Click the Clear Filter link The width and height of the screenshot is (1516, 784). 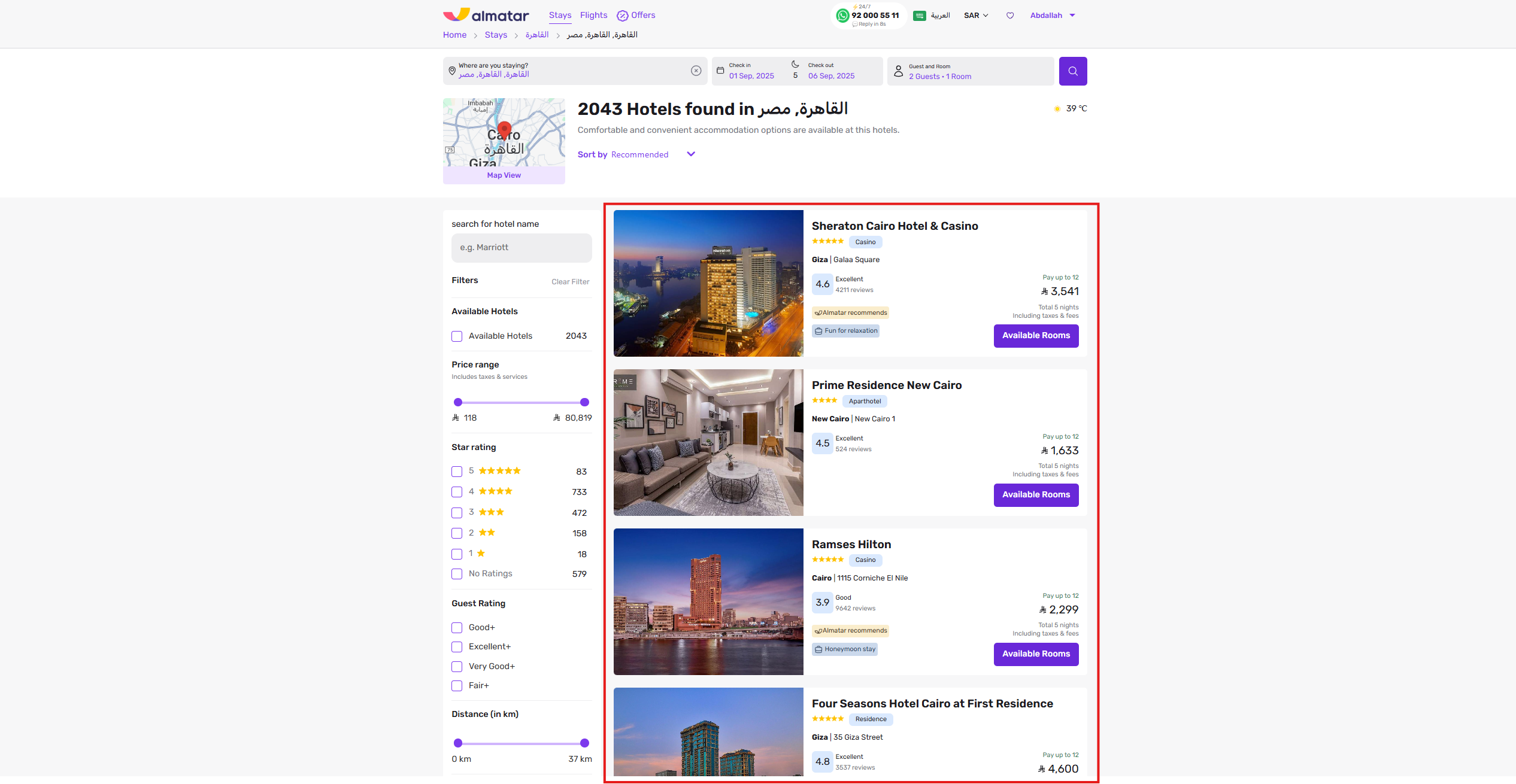pos(570,282)
